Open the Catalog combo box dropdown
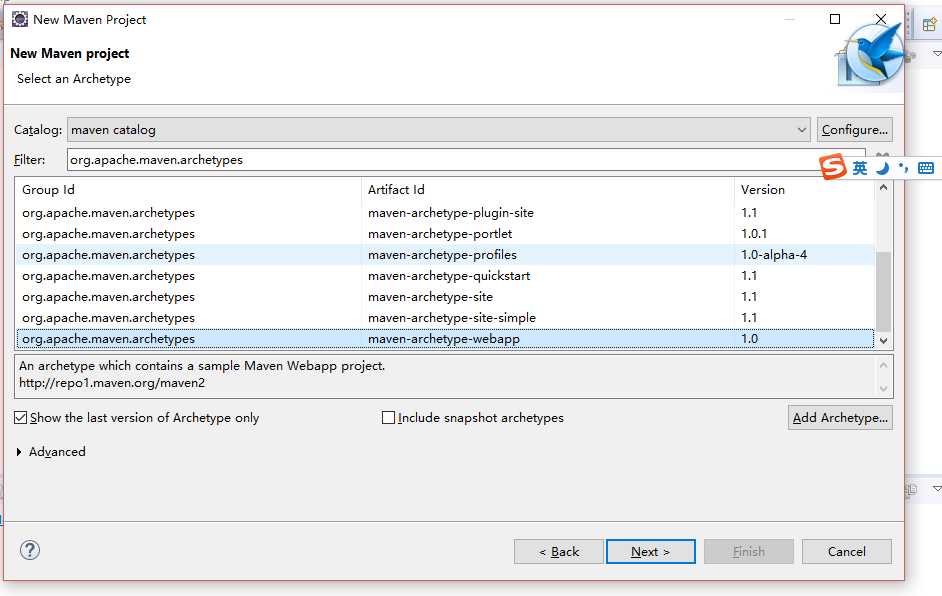The image size is (942, 596). point(801,130)
